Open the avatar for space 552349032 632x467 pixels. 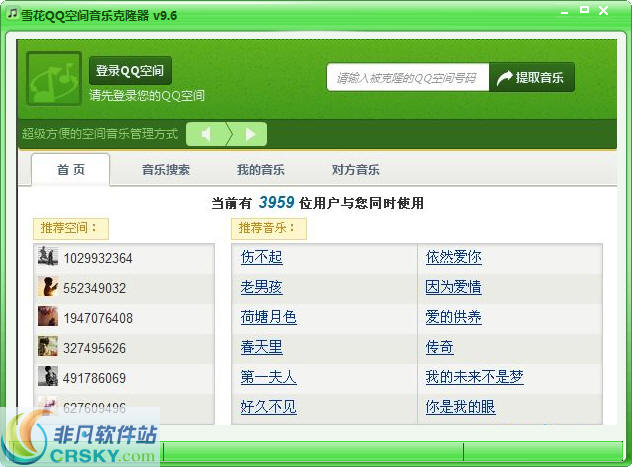click(x=48, y=286)
